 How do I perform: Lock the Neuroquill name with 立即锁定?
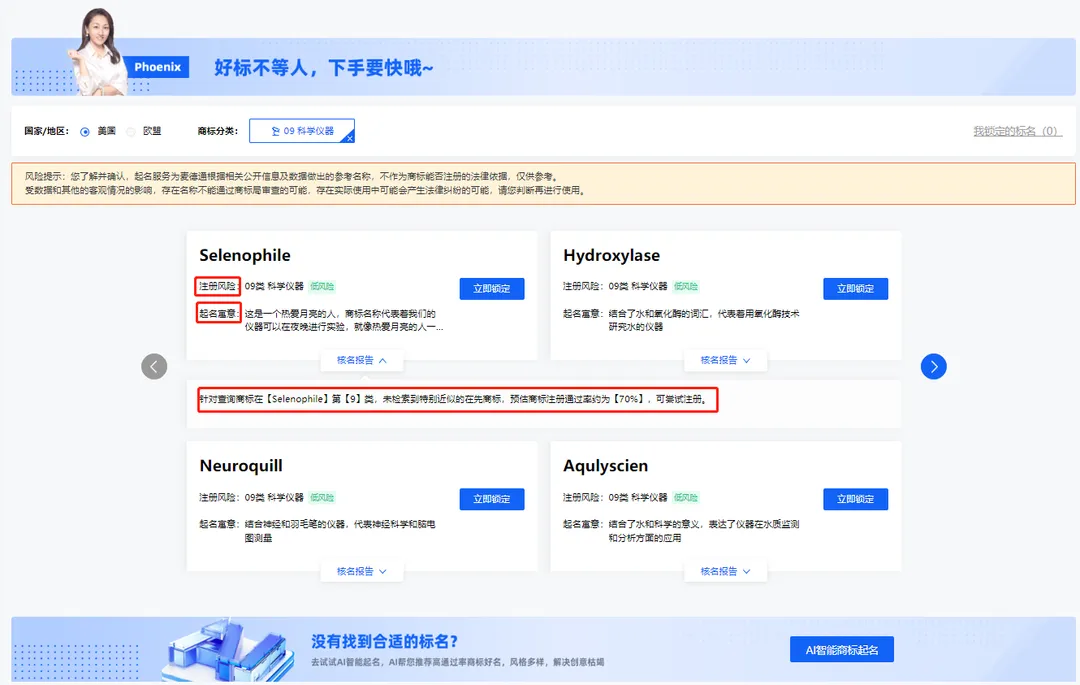[x=492, y=499]
